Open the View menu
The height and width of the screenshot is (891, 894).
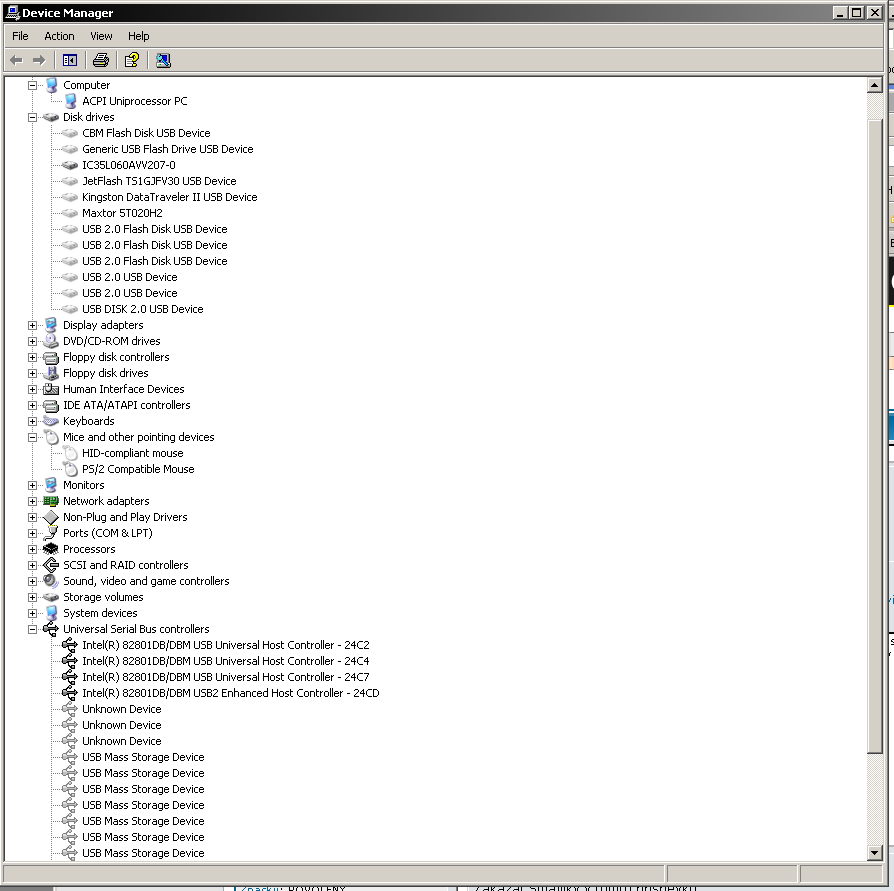pyautogui.click(x=101, y=36)
